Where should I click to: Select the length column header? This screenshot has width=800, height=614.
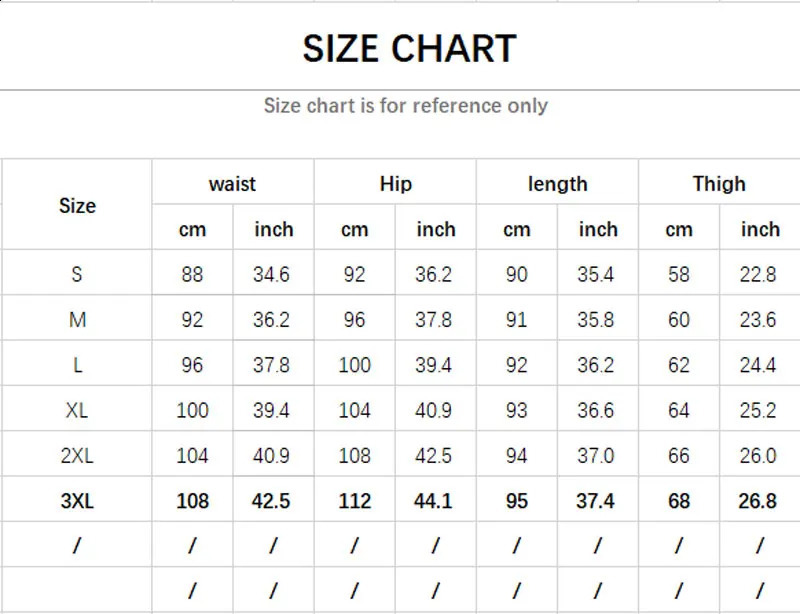coord(557,184)
